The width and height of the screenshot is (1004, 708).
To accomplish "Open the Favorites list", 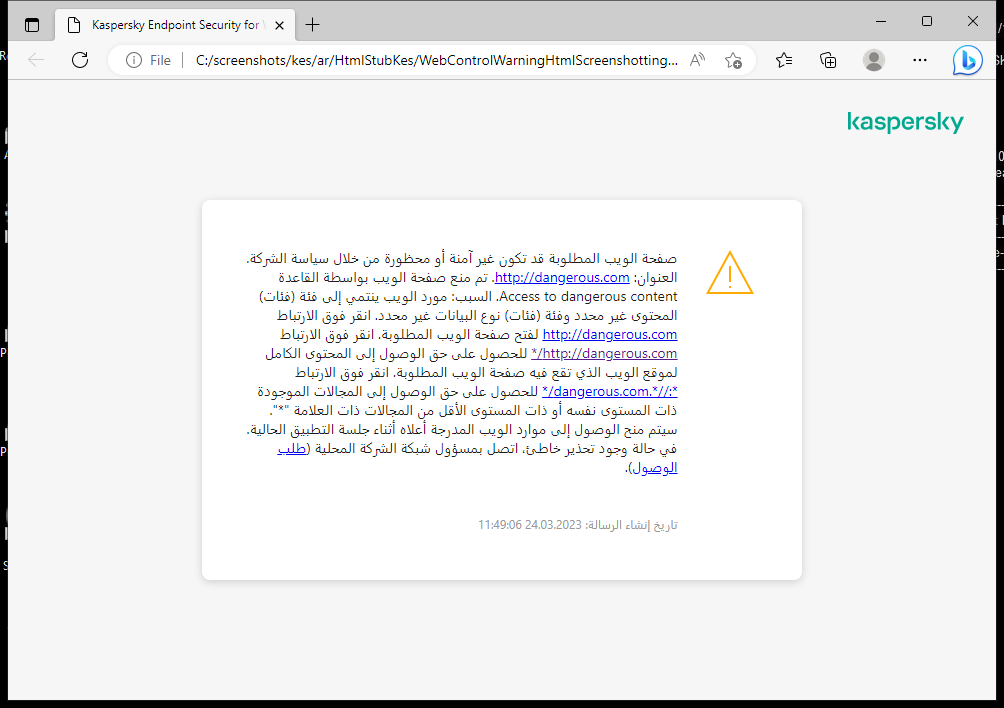I will [783, 60].
